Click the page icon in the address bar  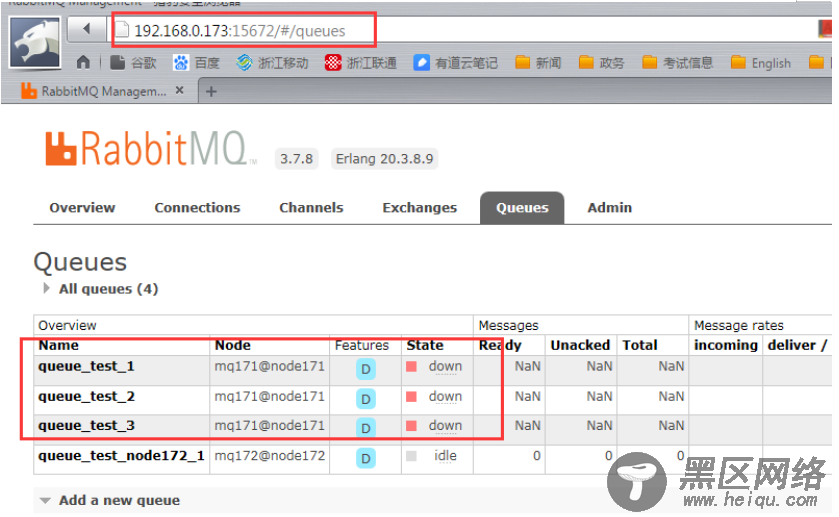pos(122,29)
